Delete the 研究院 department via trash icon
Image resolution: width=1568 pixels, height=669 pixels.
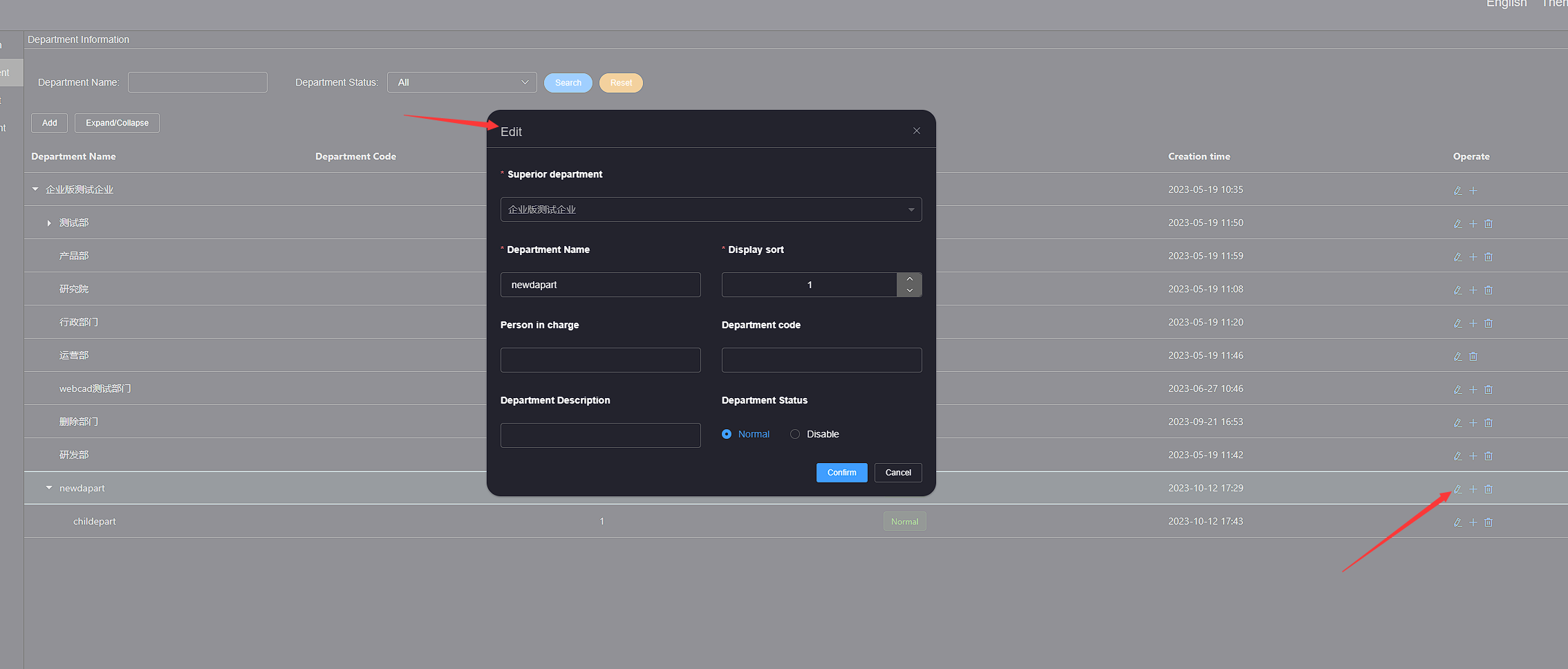pyautogui.click(x=1488, y=290)
